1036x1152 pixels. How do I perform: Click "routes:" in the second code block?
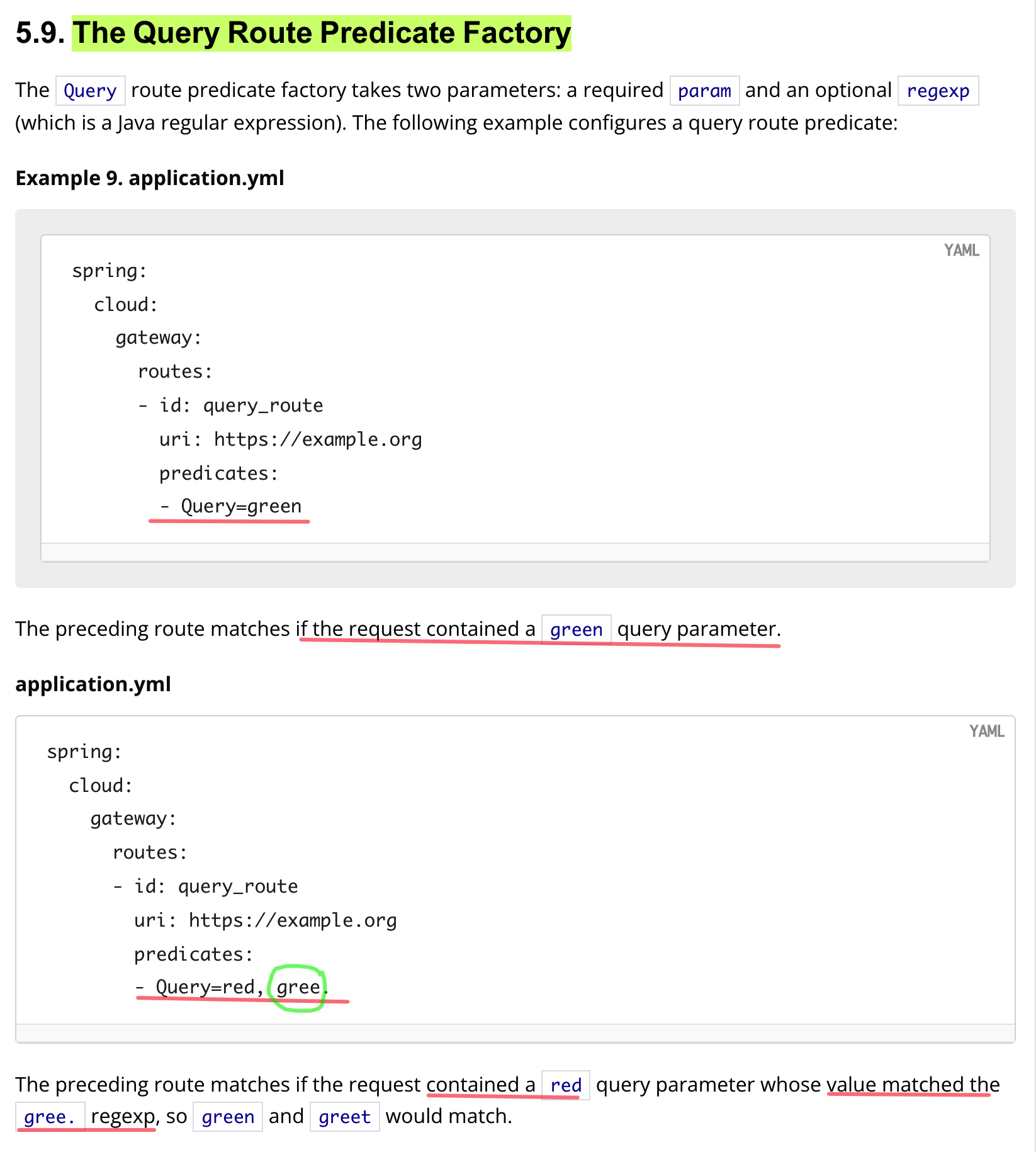(x=150, y=852)
